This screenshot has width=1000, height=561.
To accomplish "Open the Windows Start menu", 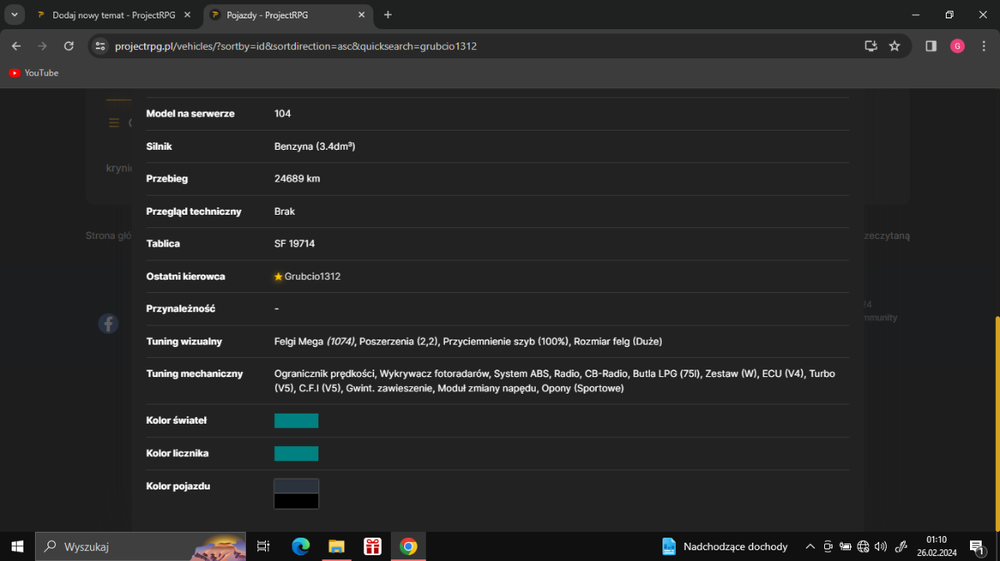I will 17,546.
